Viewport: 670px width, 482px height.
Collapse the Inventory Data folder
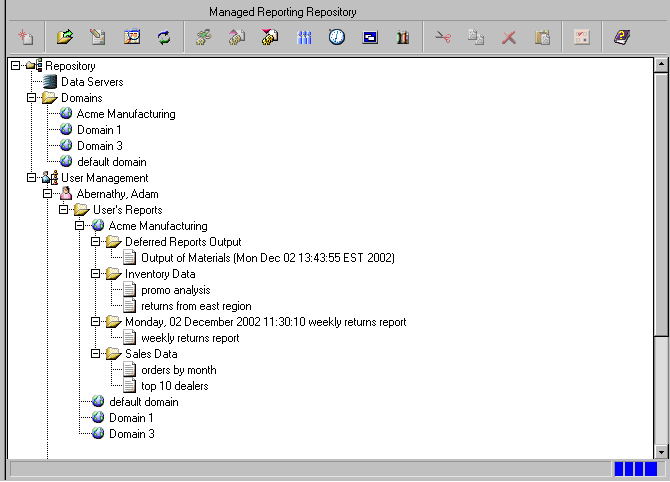click(x=96, y=274)
